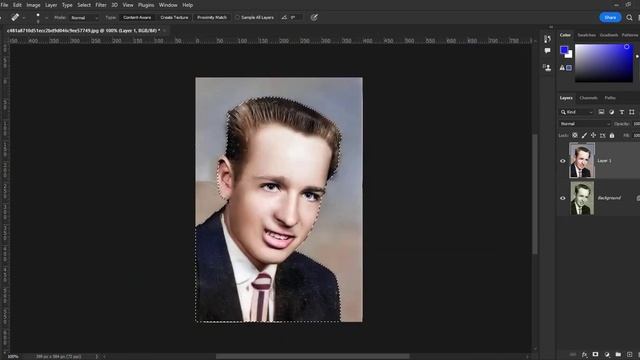Open the 3D menu

pos(115,5)
